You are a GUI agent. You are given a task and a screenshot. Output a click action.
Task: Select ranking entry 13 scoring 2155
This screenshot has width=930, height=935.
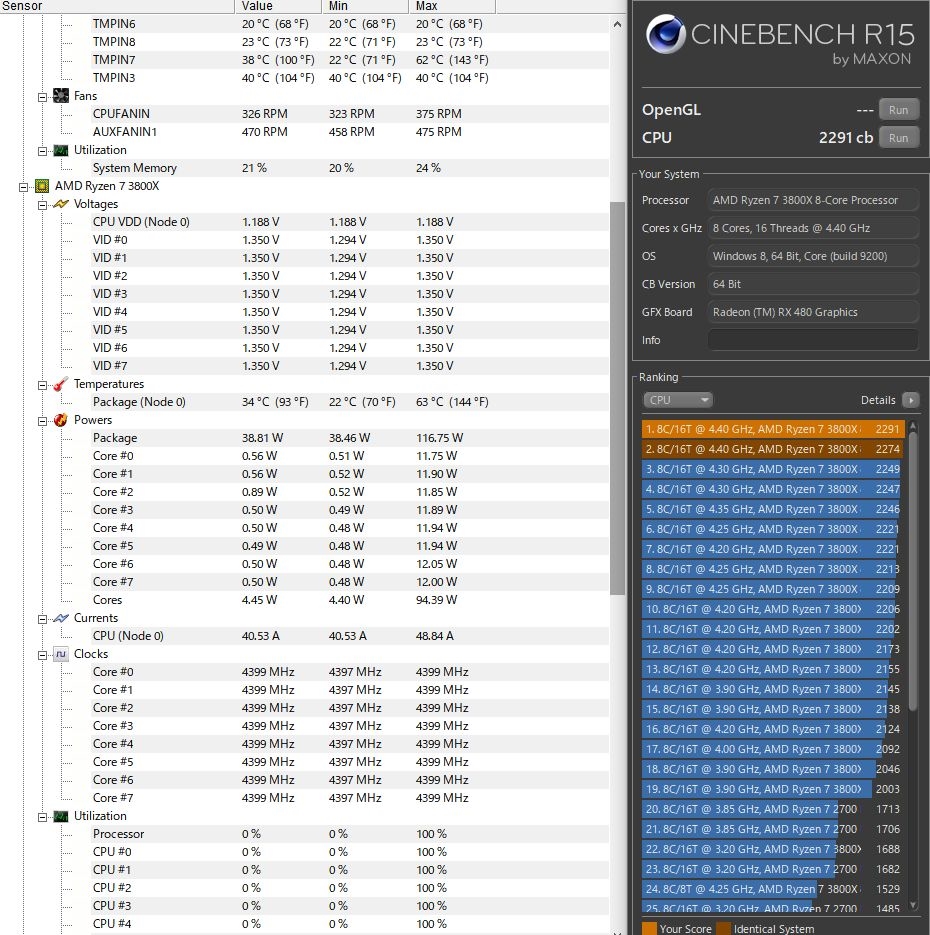tap(773, 669)
